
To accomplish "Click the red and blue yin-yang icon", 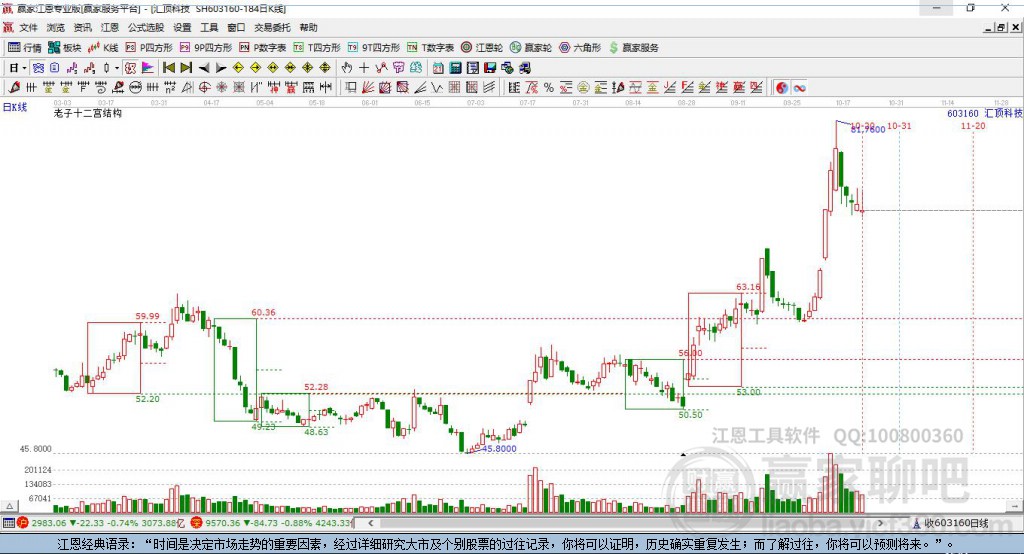I will (x=782, y=88).
